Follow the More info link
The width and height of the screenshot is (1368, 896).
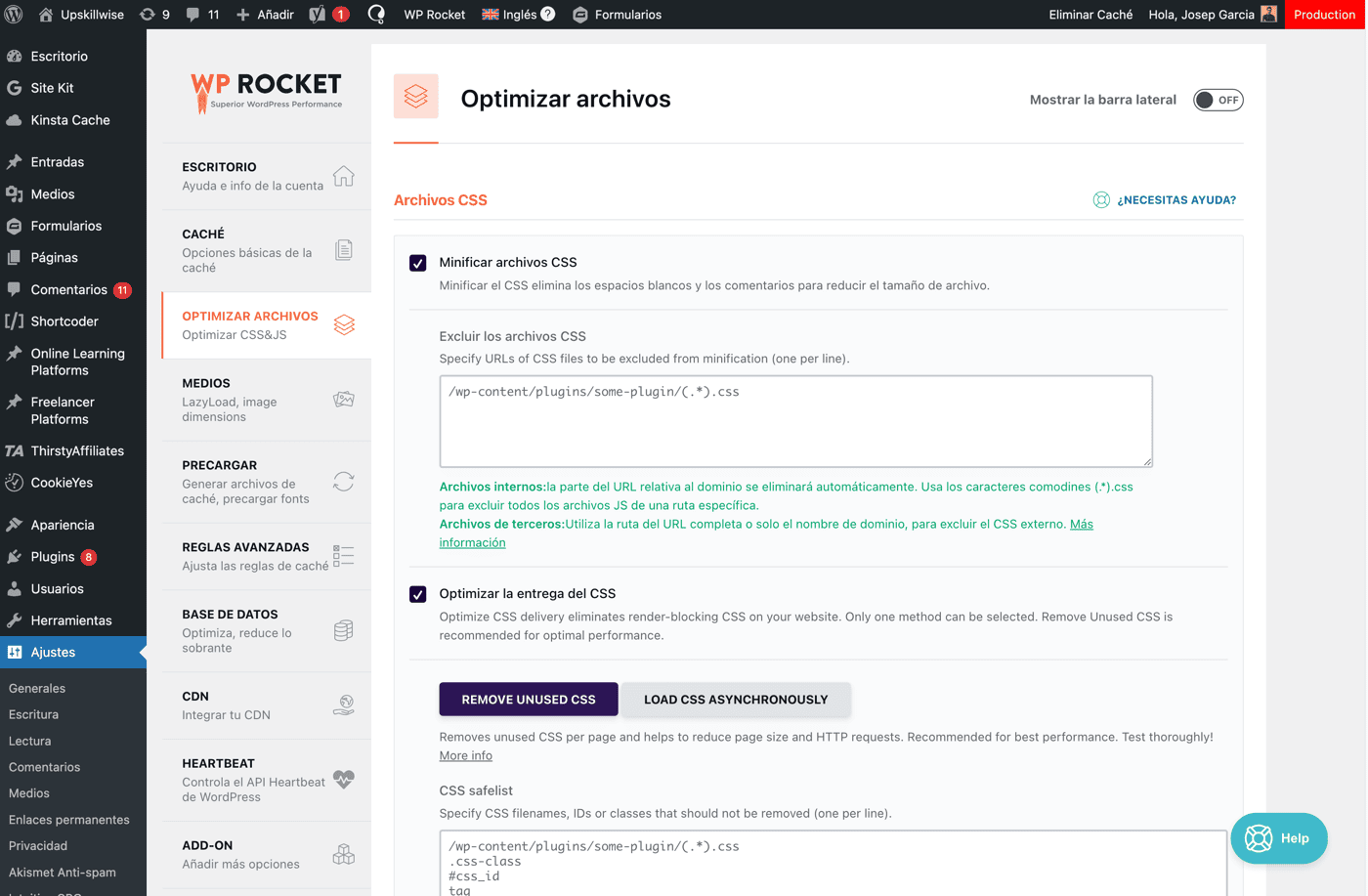click(466, 756)
